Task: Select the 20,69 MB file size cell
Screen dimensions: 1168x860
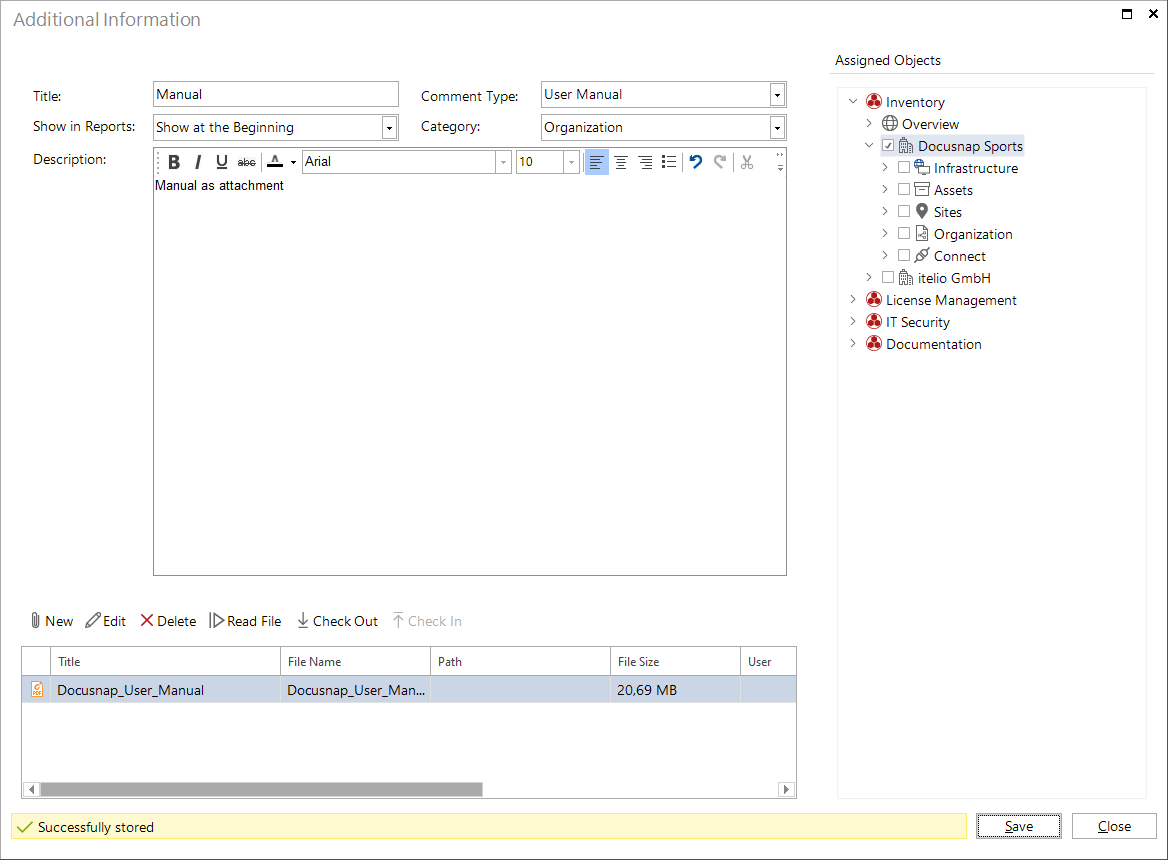Action: coord(675,689)
